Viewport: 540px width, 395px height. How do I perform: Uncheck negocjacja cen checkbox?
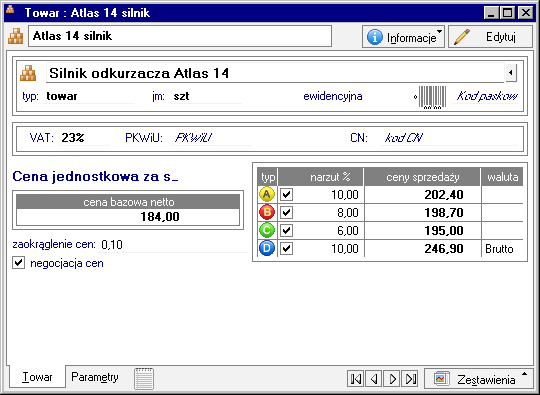pos(19,263)
